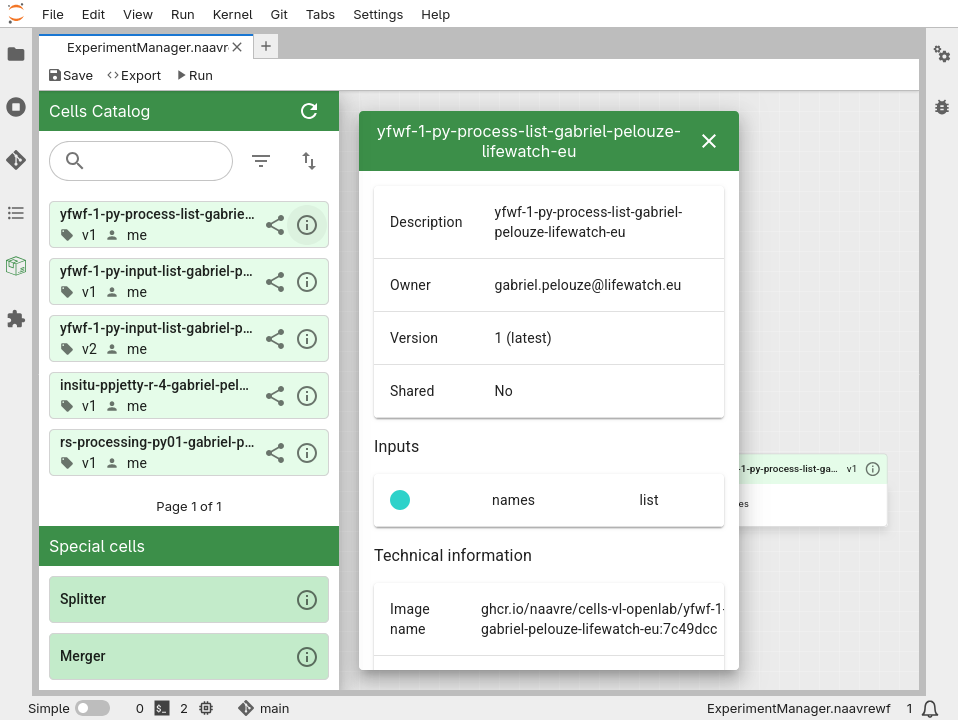Close the cell details dialog

pyautogui.click(x=709, y=141)
